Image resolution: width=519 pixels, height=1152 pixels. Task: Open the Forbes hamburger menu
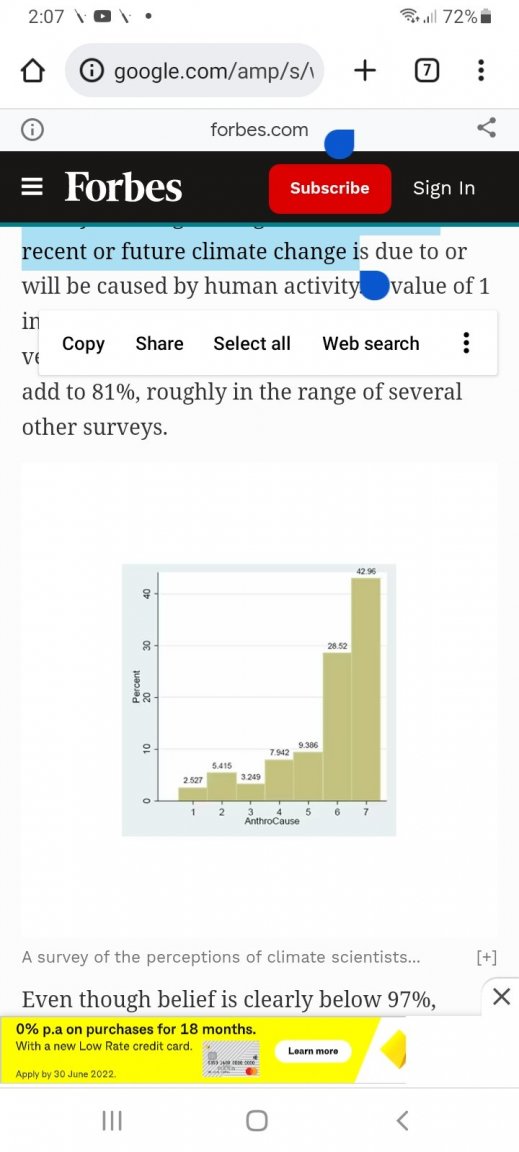[x=32, y=188]
